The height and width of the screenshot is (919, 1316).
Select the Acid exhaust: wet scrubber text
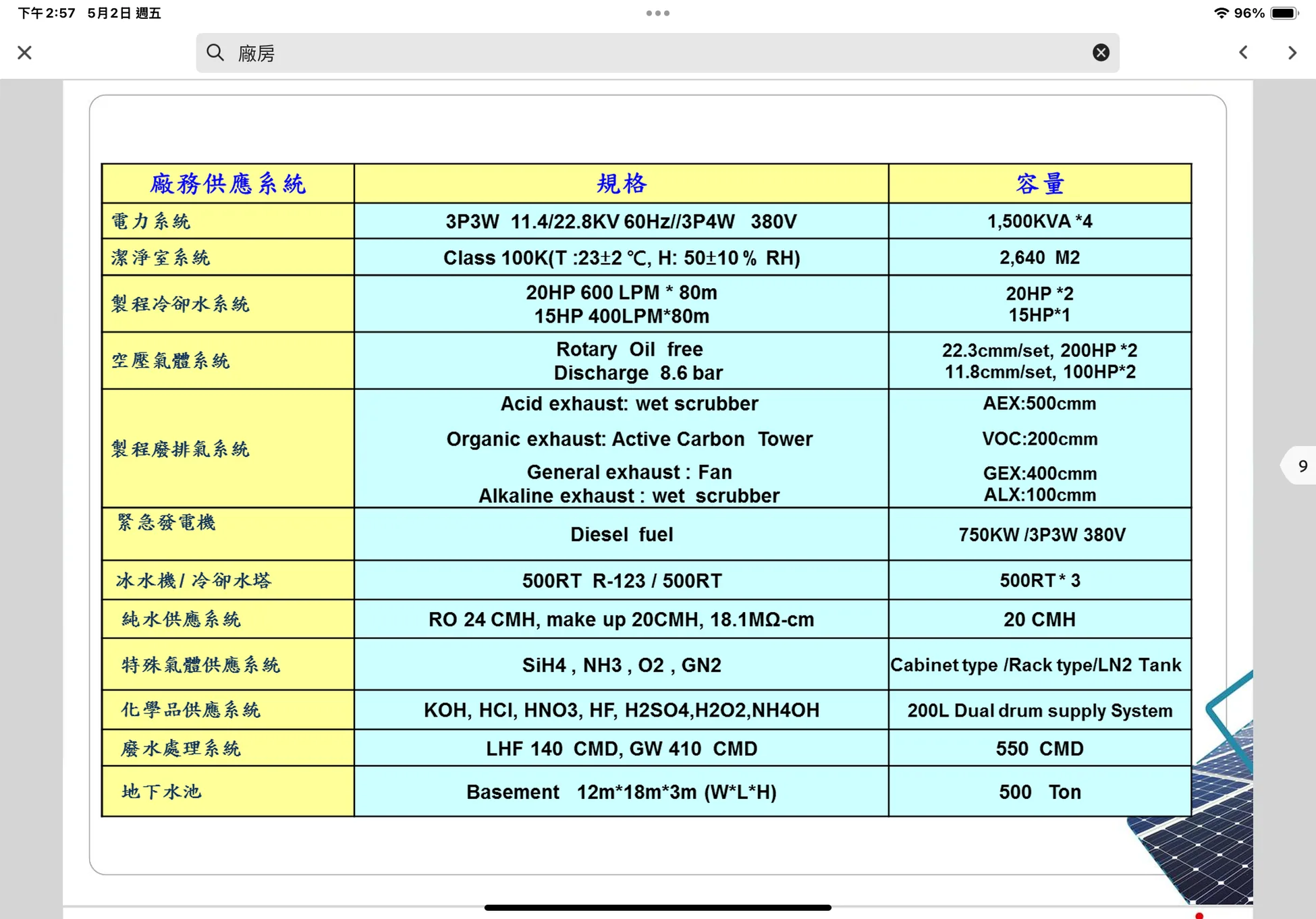(629, 403)
